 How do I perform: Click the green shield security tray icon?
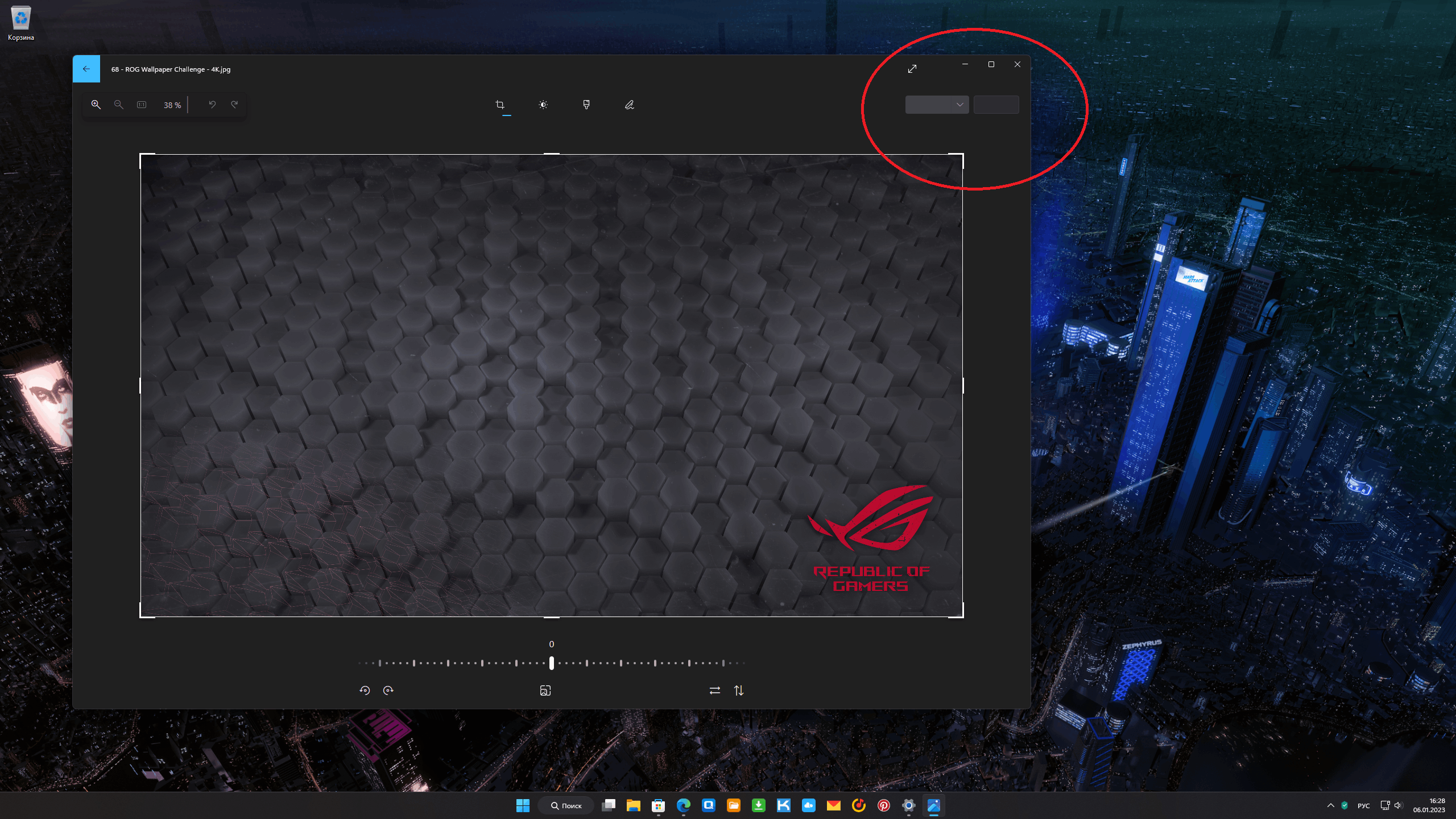(x=1345, y=805)
